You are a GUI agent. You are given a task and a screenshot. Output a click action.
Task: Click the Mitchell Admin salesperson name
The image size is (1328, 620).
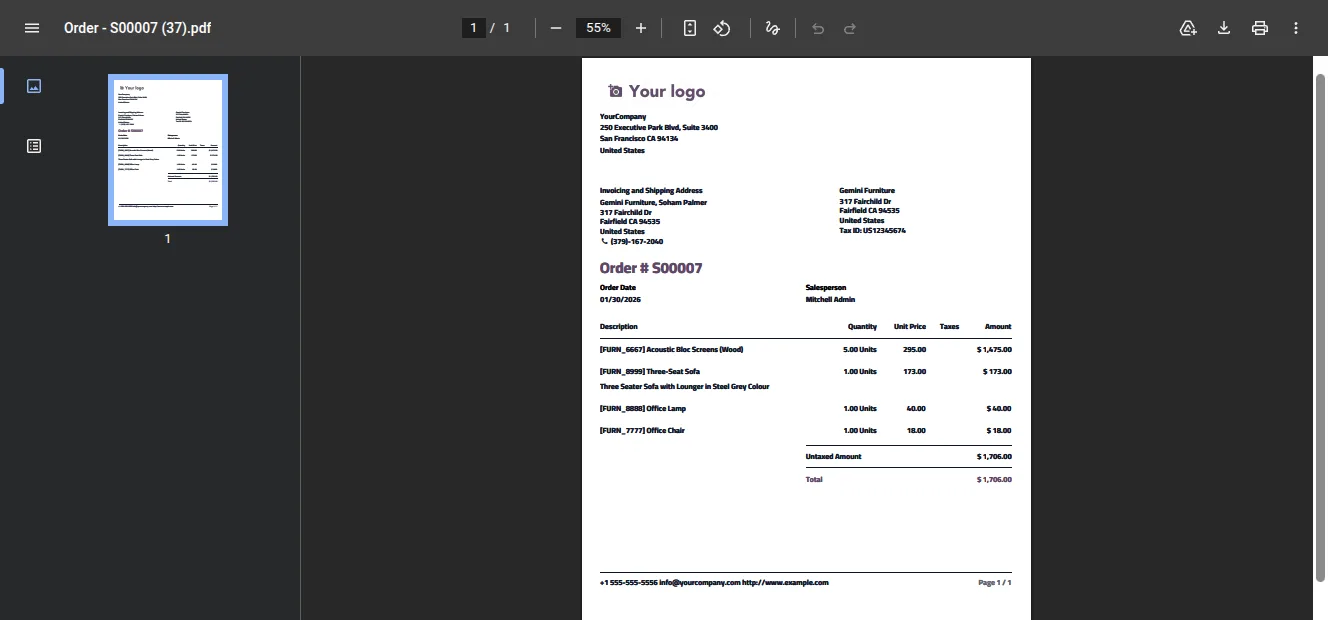point(830,300)
